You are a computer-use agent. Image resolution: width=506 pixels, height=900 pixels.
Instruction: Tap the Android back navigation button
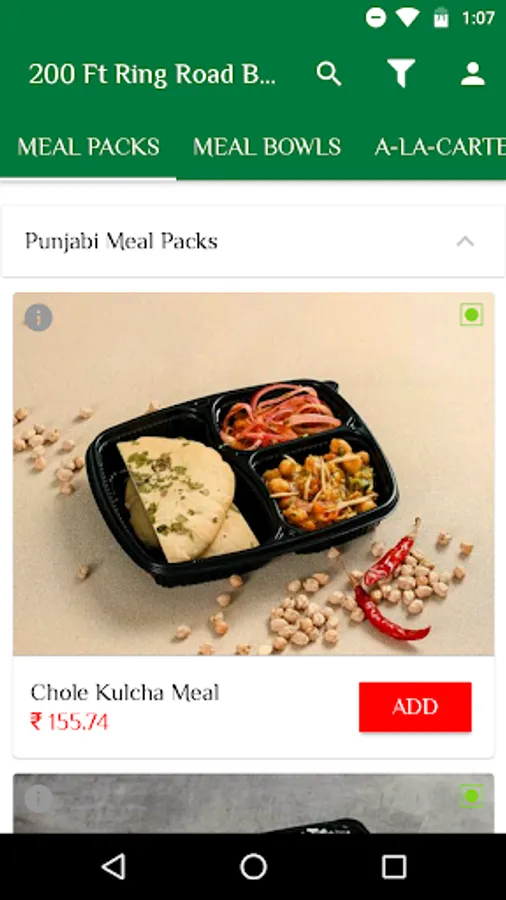tap(113, 866)
